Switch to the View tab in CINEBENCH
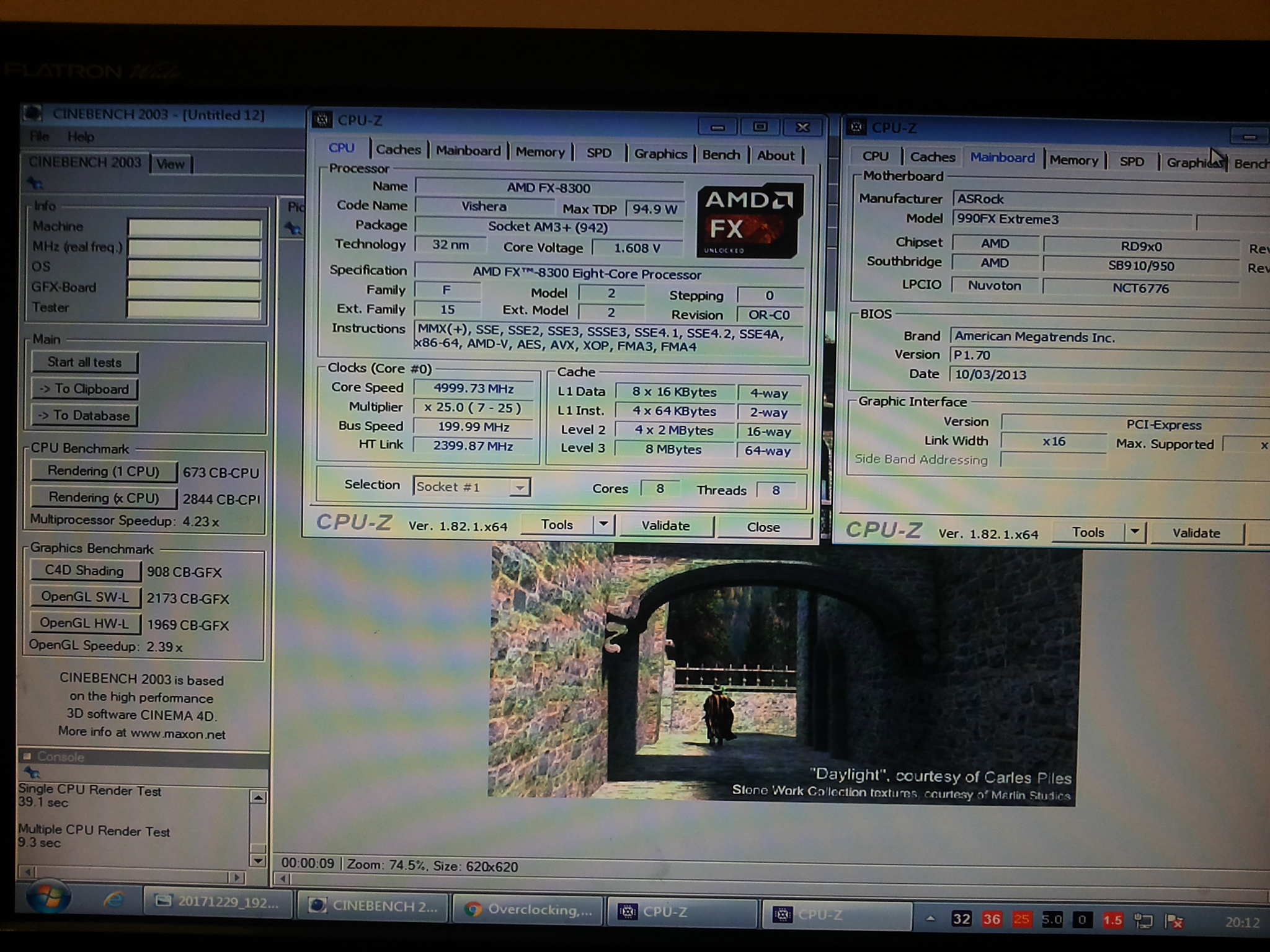 tap(170, 164)
